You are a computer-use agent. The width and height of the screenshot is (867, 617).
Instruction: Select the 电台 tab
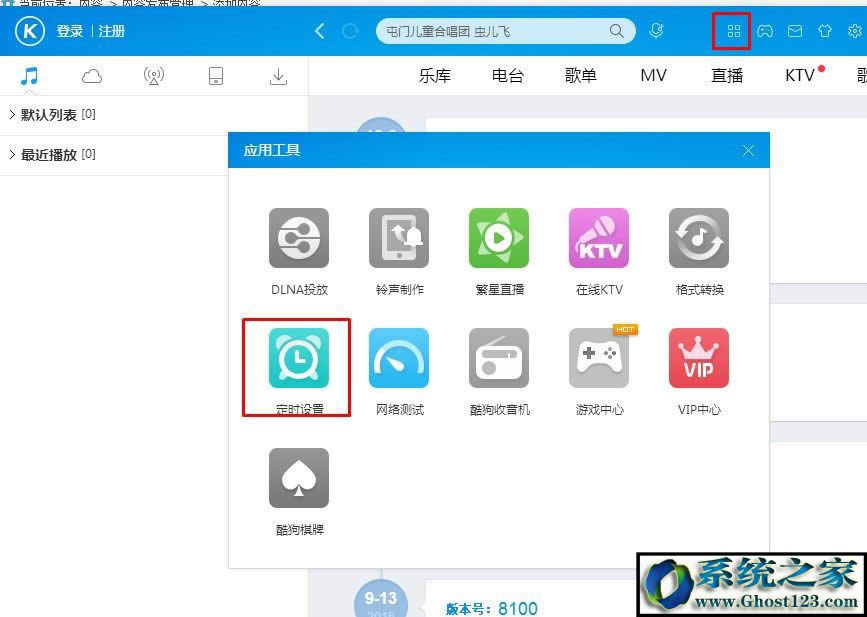pos(508,75)
